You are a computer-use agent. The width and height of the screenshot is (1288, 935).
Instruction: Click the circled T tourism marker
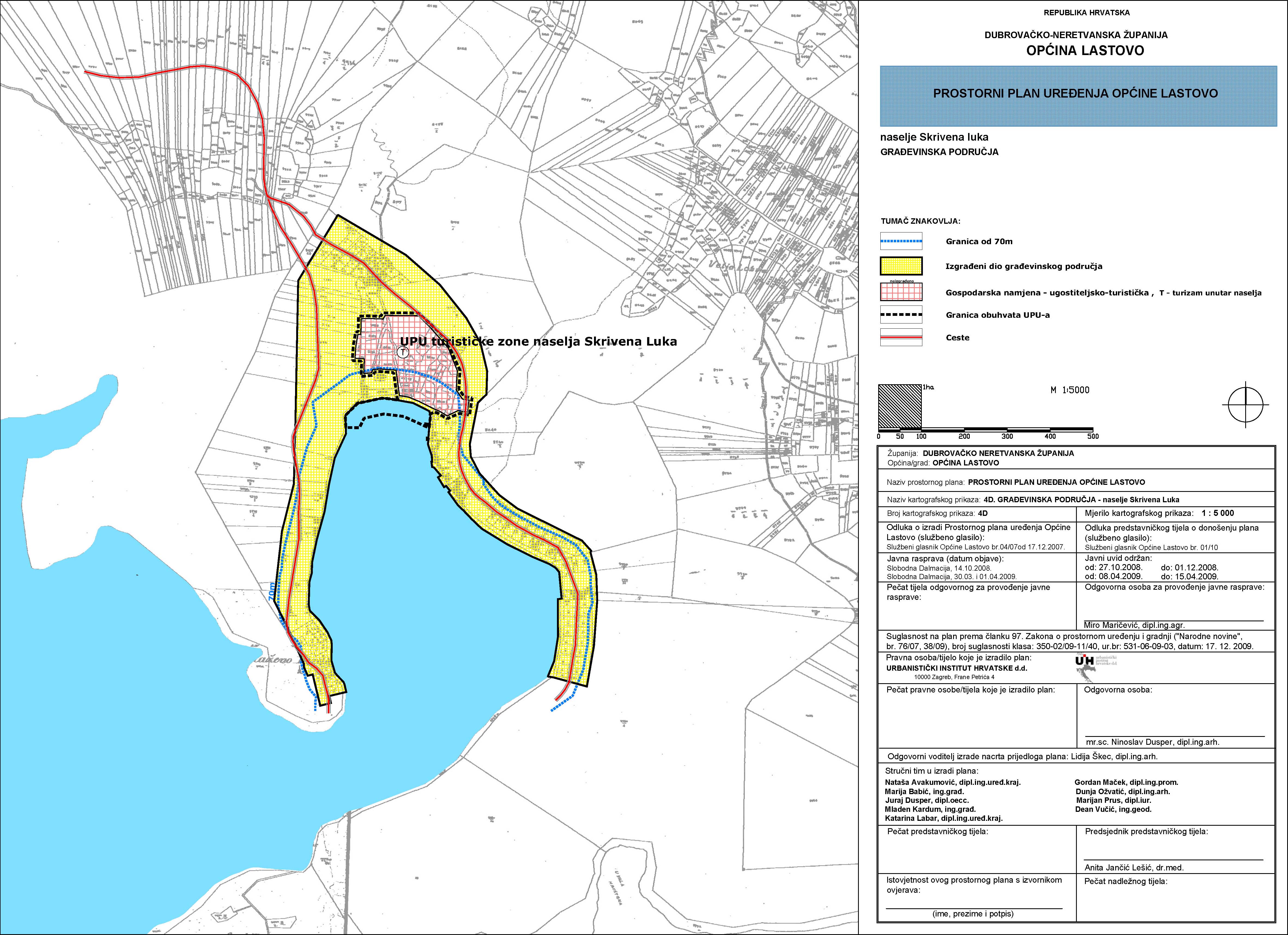[x=403, y=353]
